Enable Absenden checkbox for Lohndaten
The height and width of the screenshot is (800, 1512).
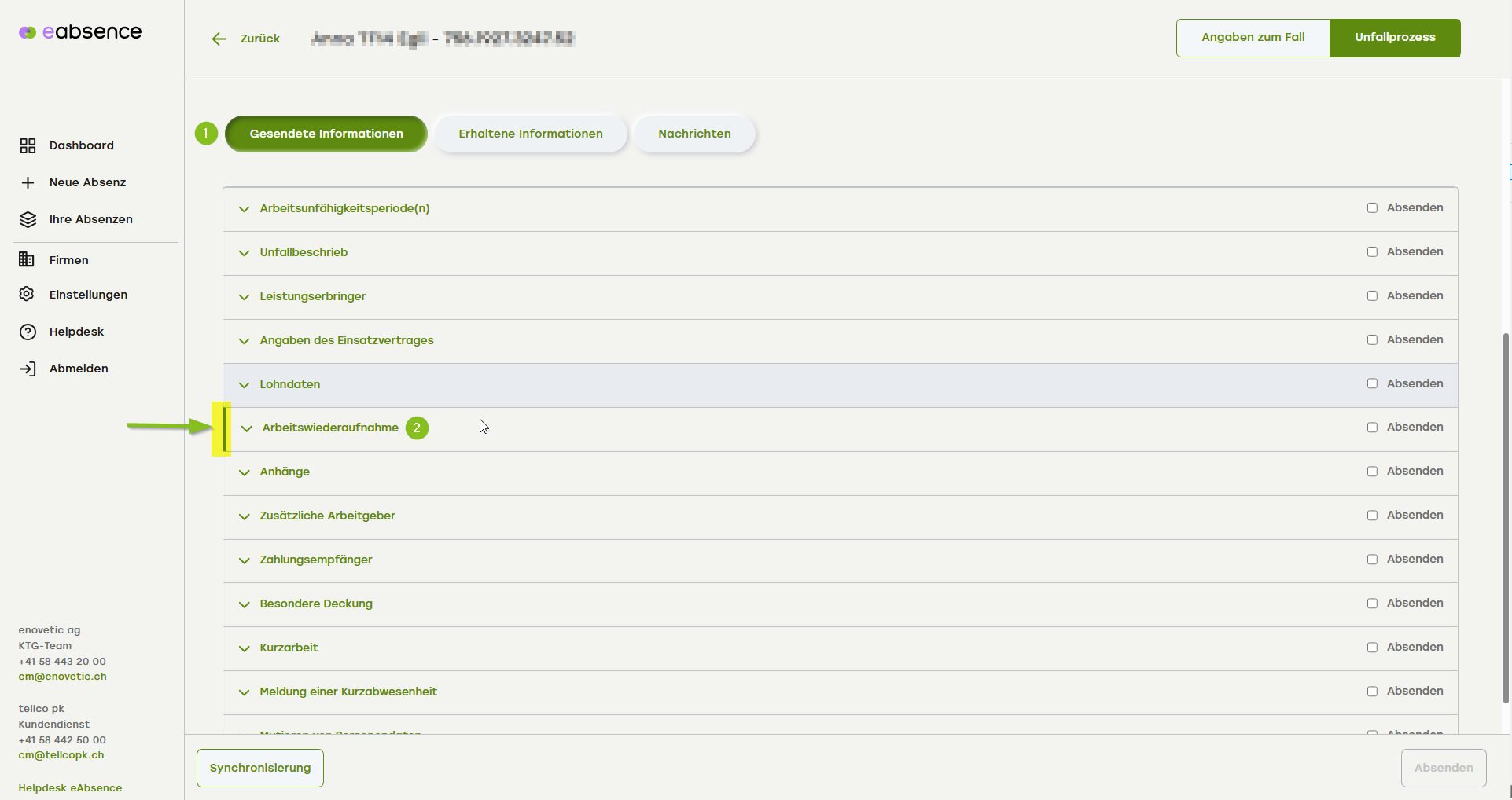click(1372, 383)
